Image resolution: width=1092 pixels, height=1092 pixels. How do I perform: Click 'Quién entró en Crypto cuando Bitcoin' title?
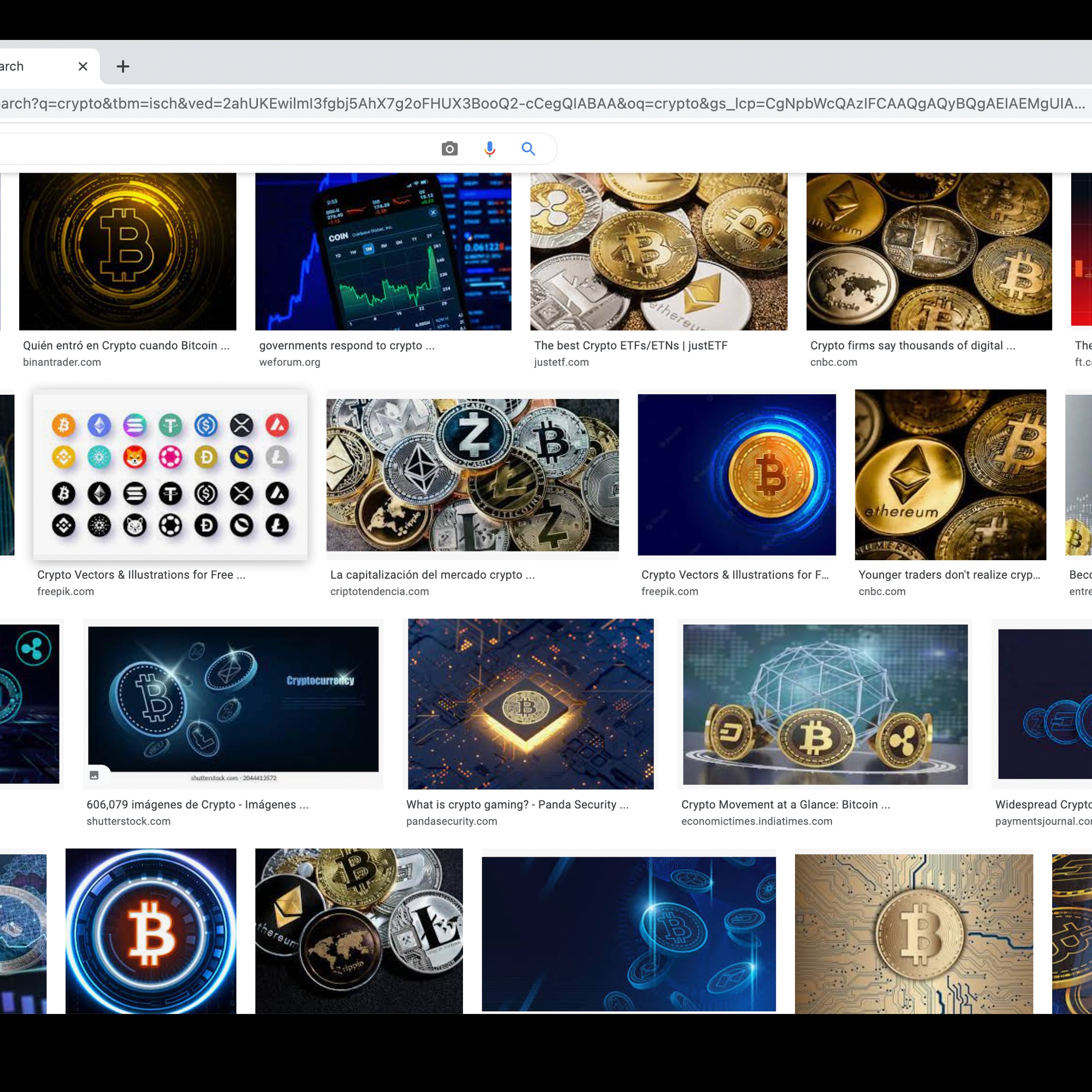(x=126, y=346)
